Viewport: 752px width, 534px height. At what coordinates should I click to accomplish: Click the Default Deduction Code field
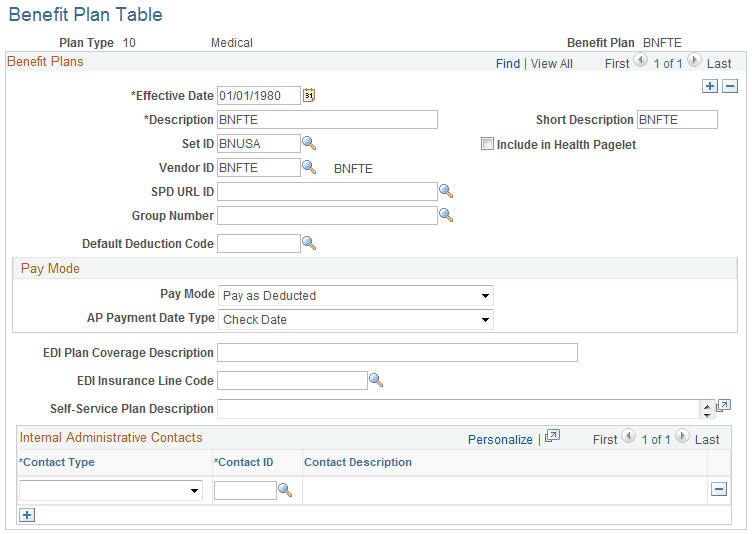(259, 244)
